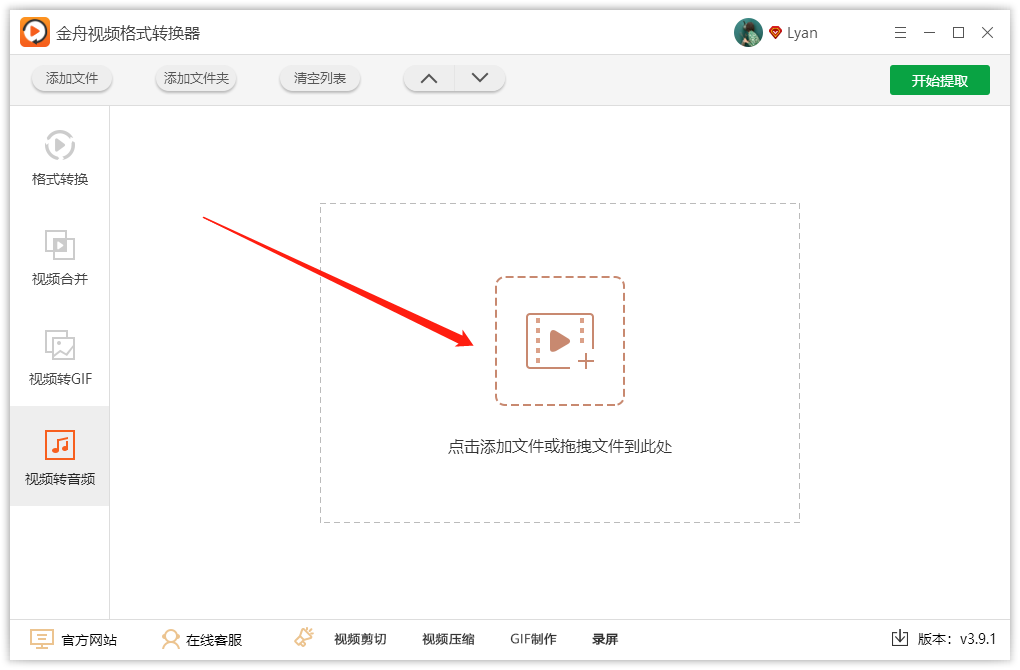The height and width of the screenshot is (670, 1020).
Task: Maximize the converter window
Action: click(x=958, y=33)
